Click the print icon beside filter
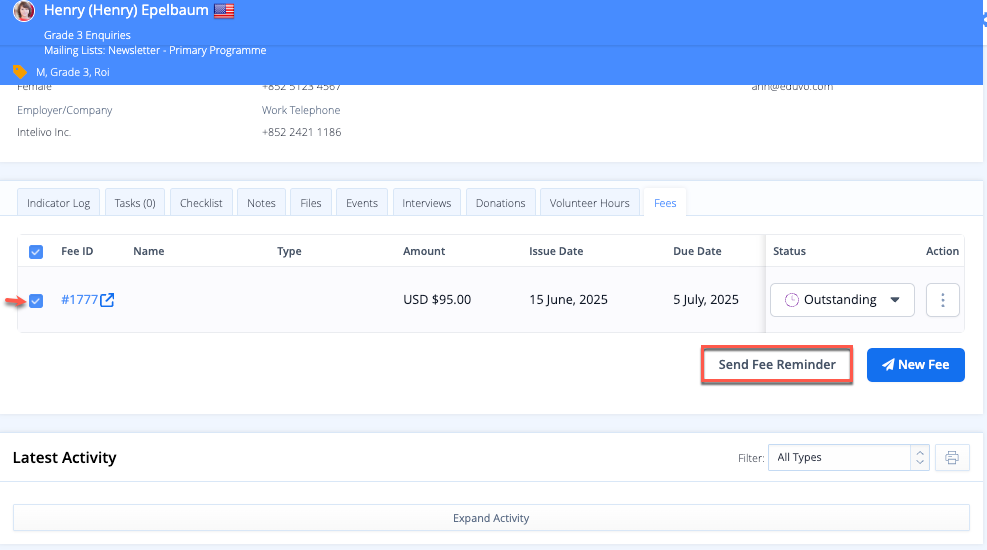 952,458
